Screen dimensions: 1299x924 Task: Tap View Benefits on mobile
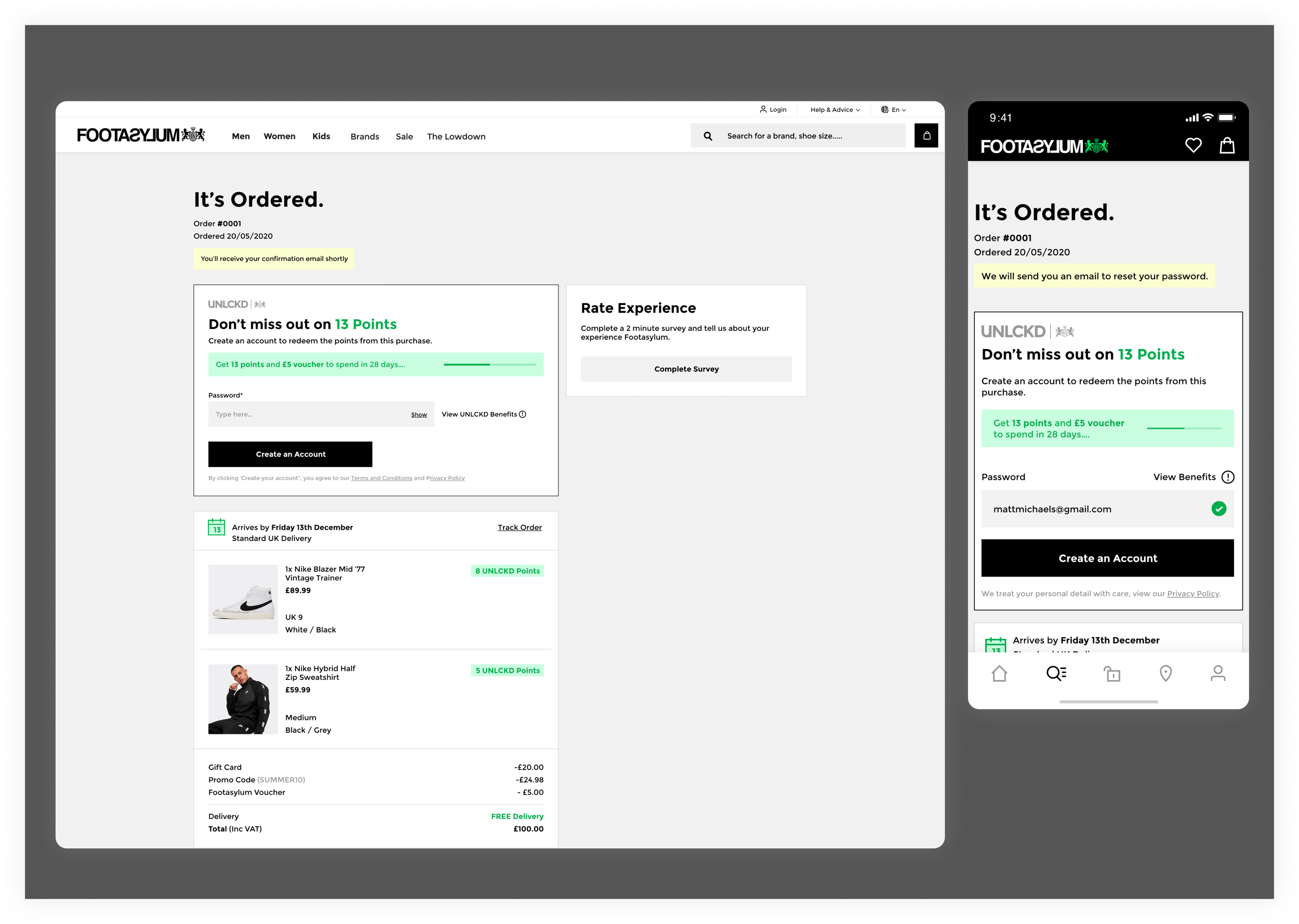(1184, 477)
